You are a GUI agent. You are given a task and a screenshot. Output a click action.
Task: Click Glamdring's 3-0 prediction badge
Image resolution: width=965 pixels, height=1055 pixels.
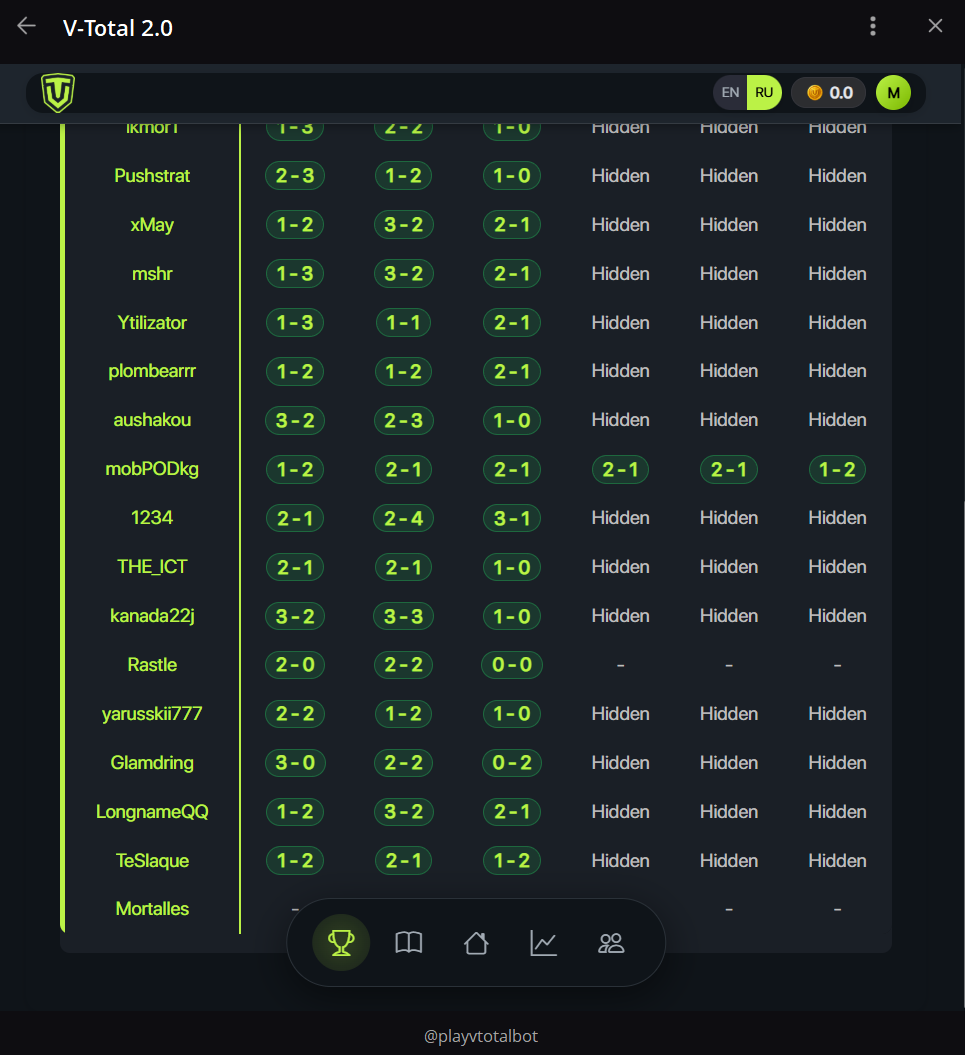tap(295, 763)
